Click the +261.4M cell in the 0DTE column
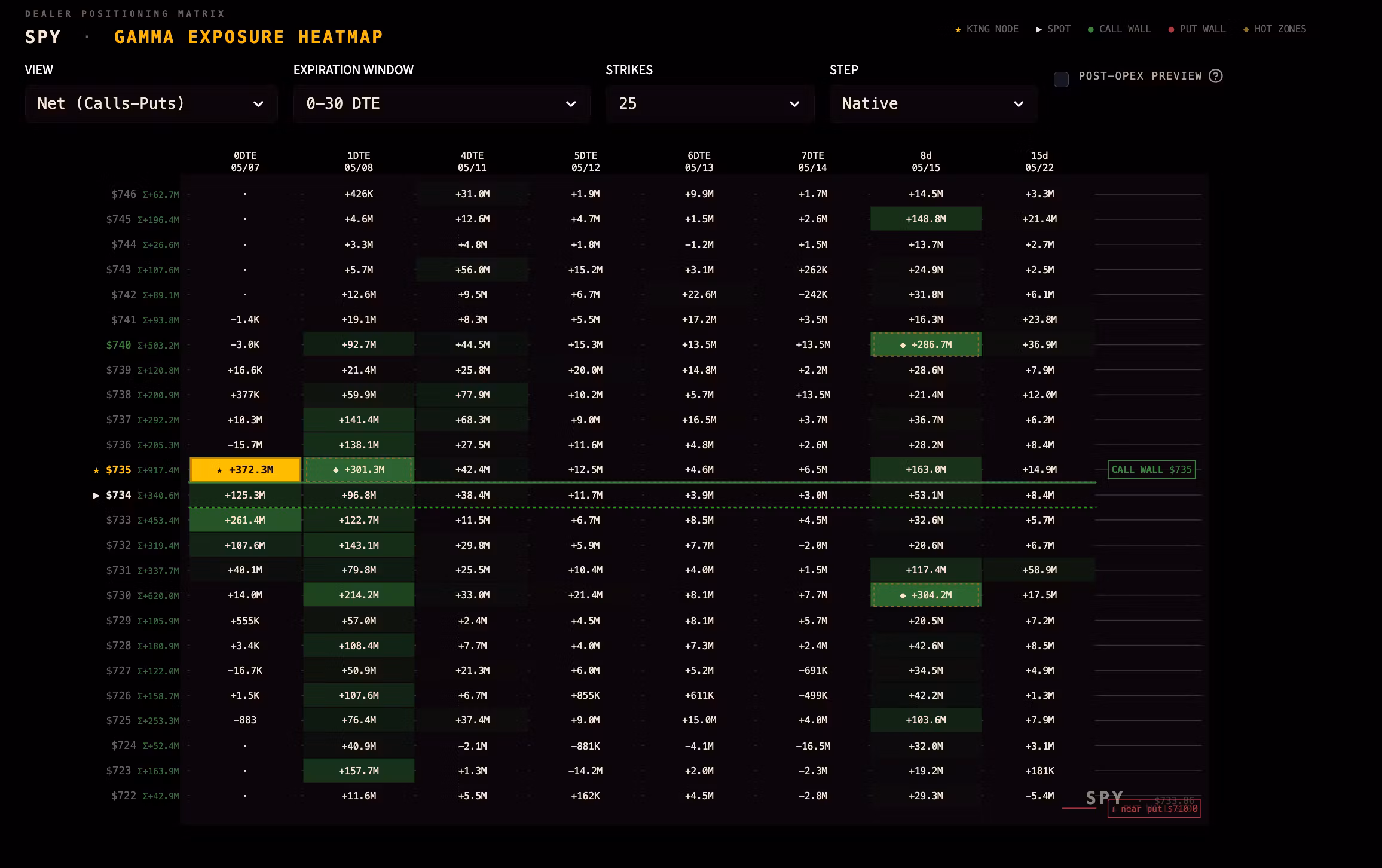This screenshot has height=868, width=1382. (x=245, y=520)
